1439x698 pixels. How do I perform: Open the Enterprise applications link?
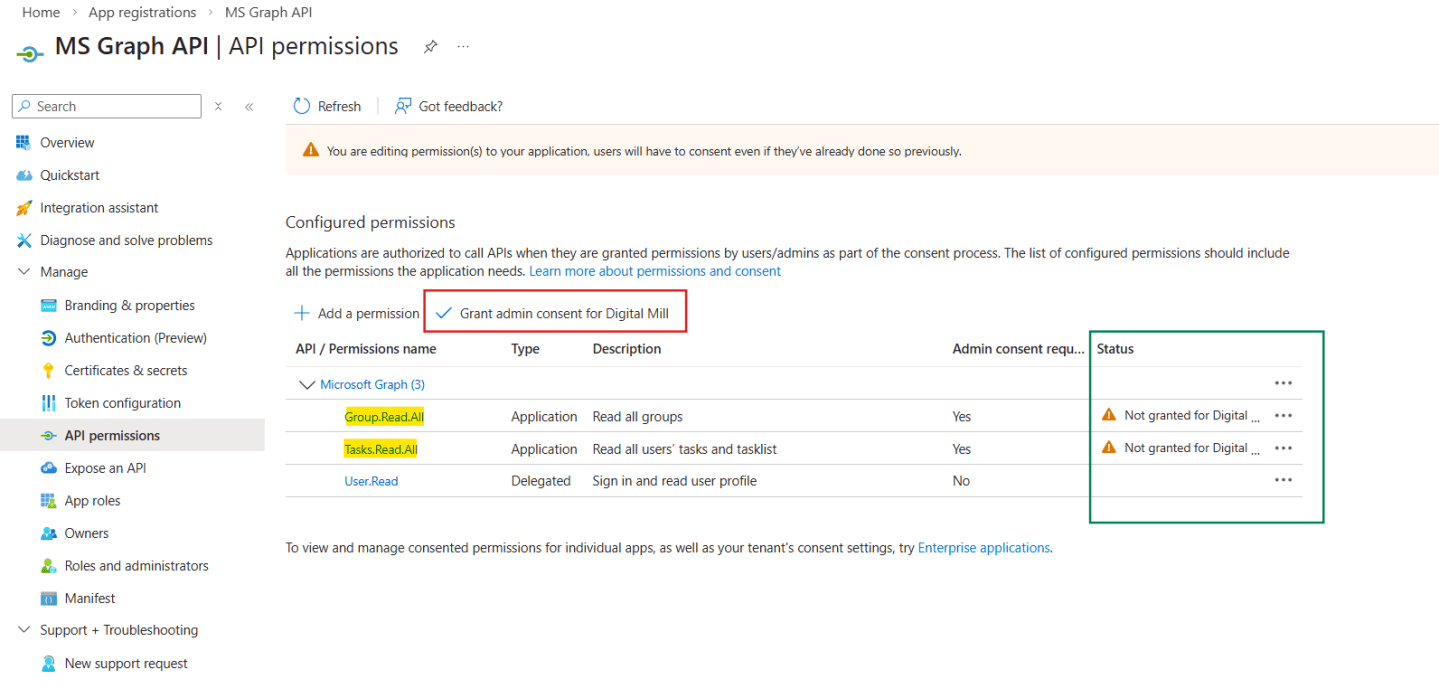click(x=984, y=548)
